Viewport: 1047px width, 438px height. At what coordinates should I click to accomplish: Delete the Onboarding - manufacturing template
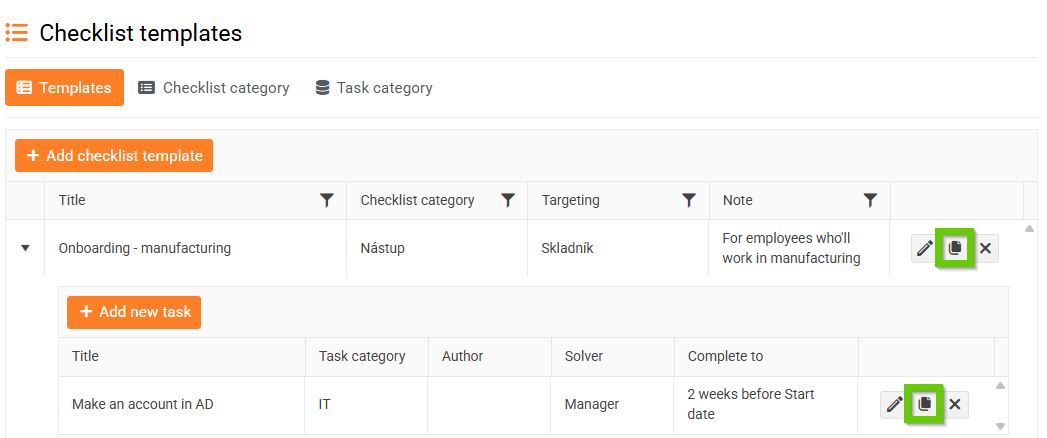click(x=985, y=249)
